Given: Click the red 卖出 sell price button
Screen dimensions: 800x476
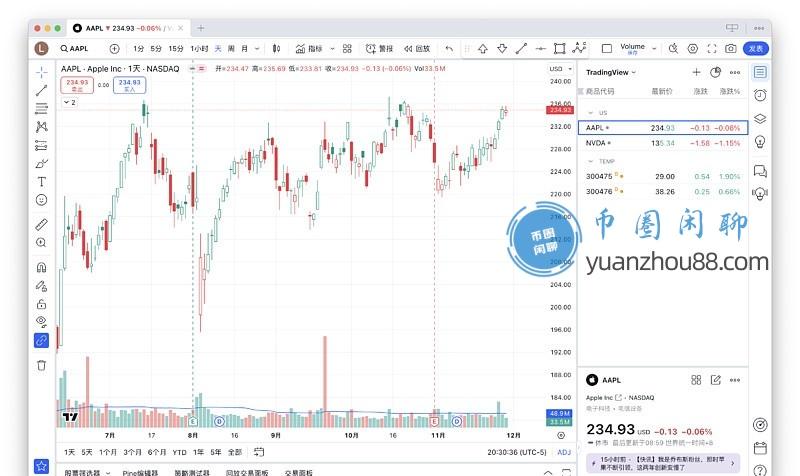Looking at the screenshot, I should click(x=77, y=85).
